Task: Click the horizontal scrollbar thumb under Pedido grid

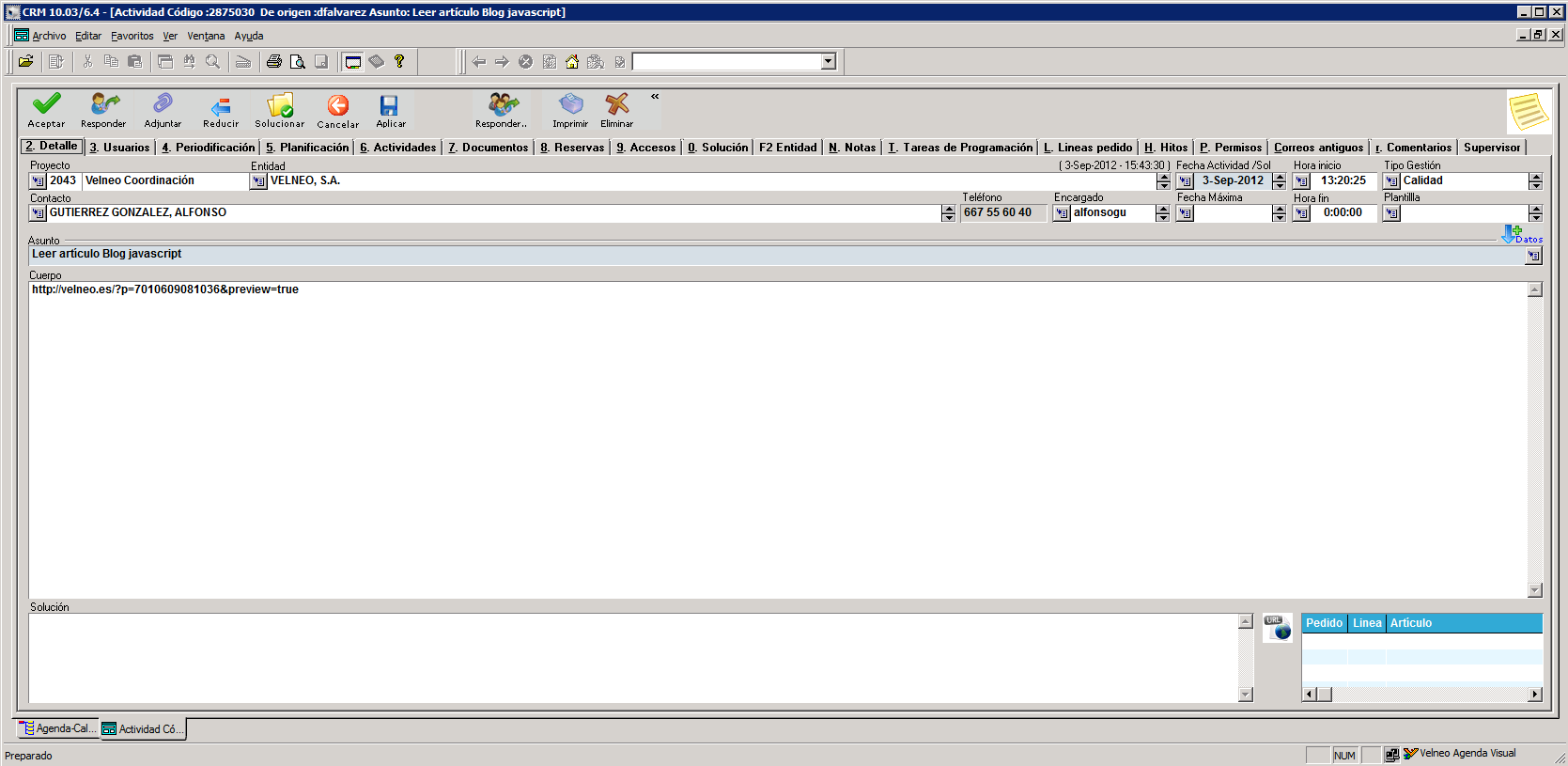Action: (1324, 695)
